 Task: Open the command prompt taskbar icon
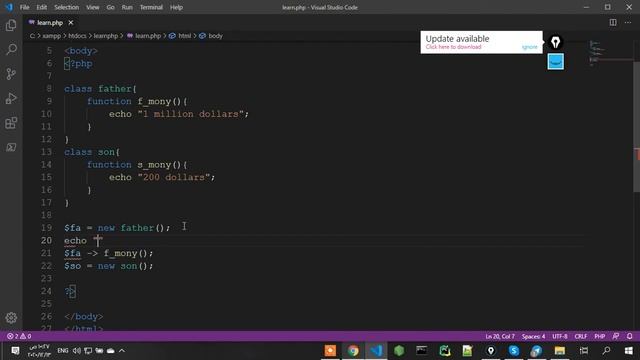(x=422, y=351)
